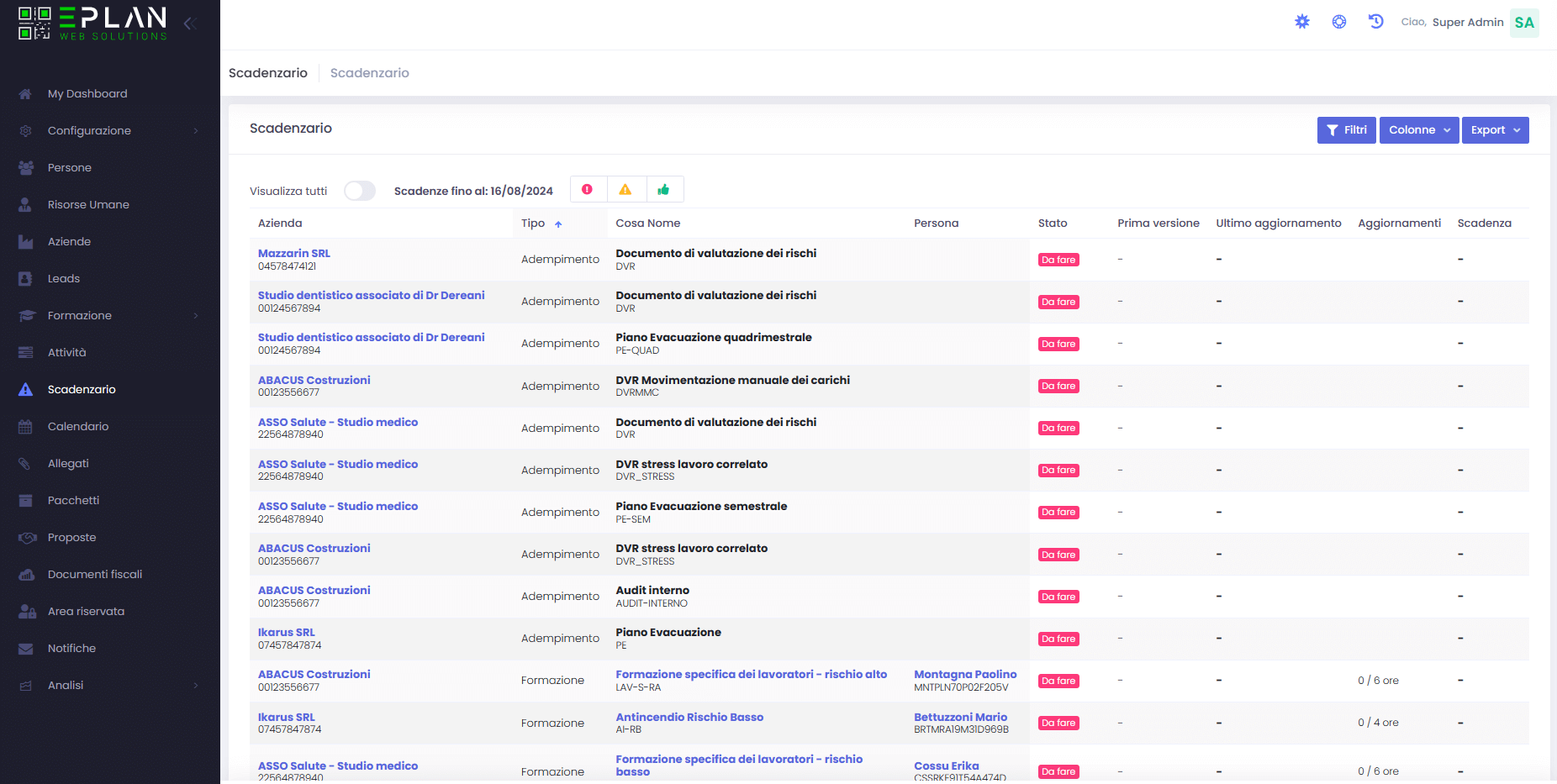Open Bettuzzoni Mario person link

click(960, 717)
